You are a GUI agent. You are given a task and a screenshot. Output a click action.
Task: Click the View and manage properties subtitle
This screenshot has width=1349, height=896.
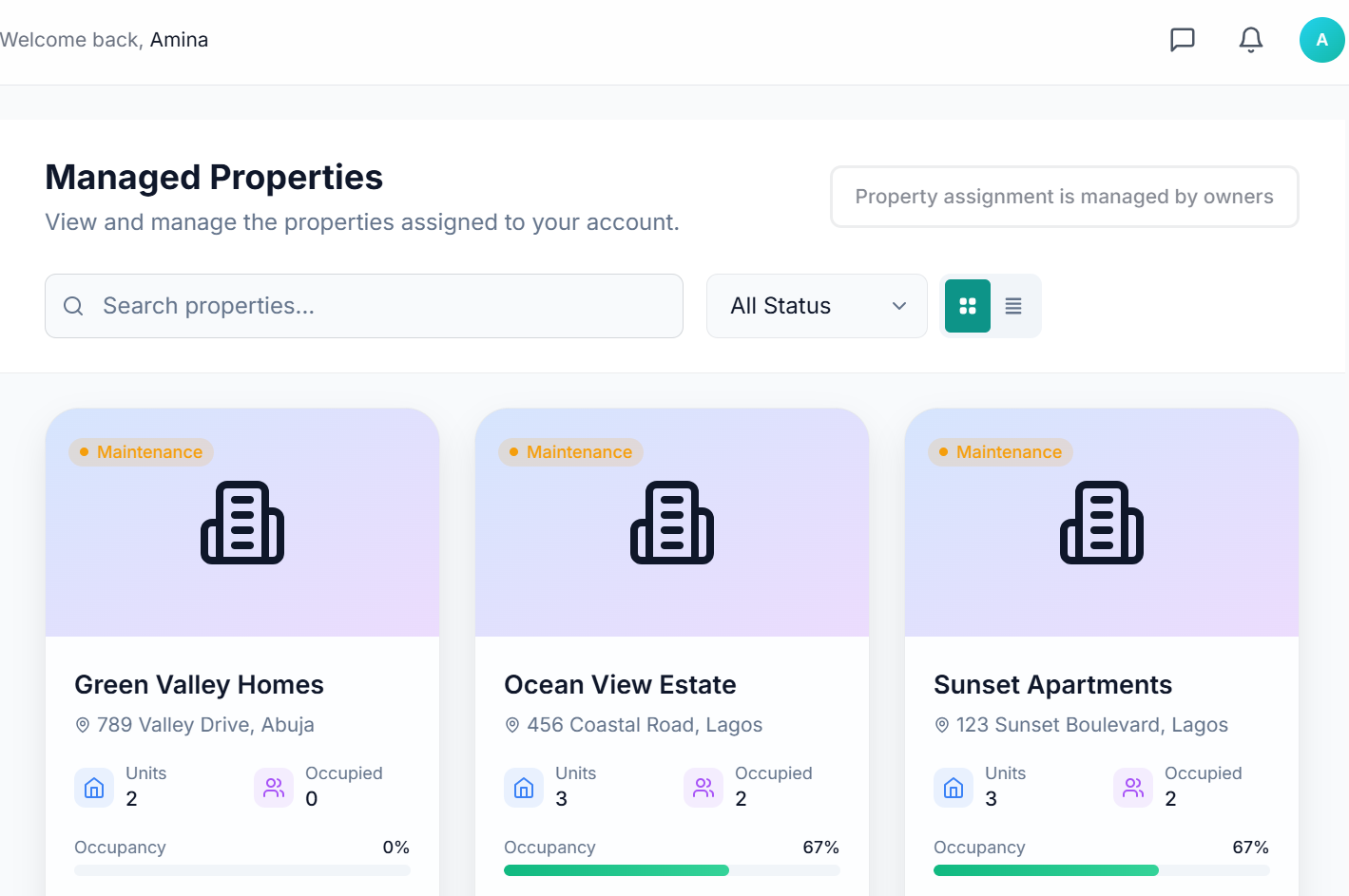tap(362, 222)
